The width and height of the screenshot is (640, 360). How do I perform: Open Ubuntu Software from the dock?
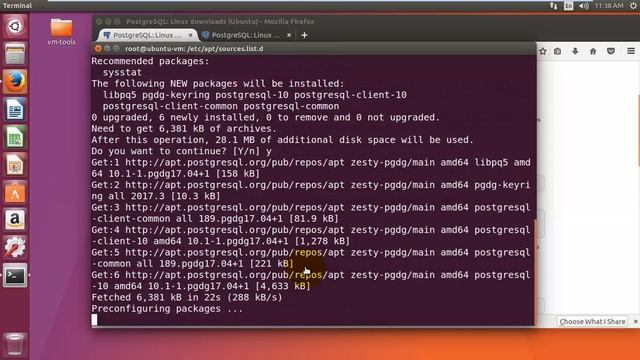pos(15,193)
